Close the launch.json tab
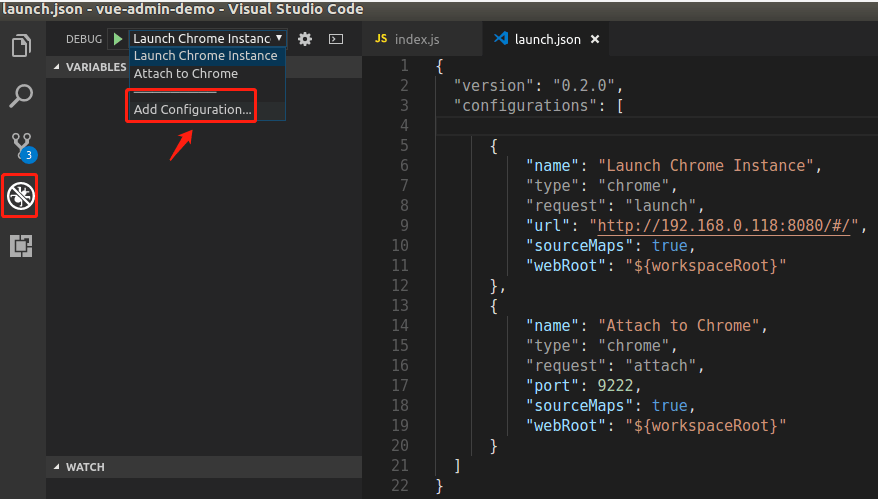 point(595,39)
